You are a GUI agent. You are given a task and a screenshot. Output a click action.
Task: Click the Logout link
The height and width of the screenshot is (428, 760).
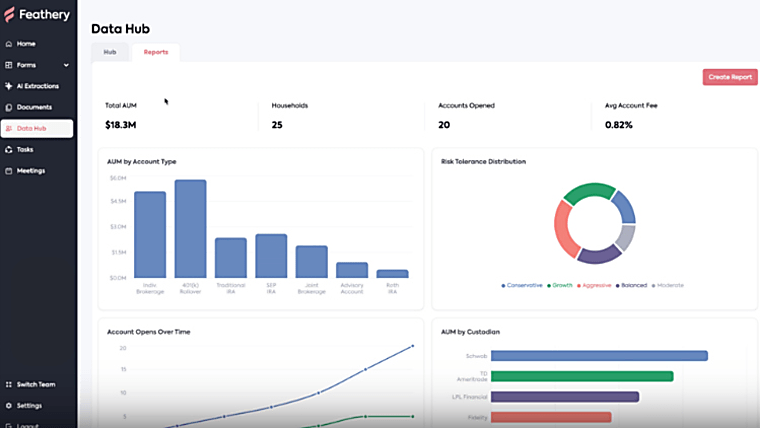click(28, 425)
